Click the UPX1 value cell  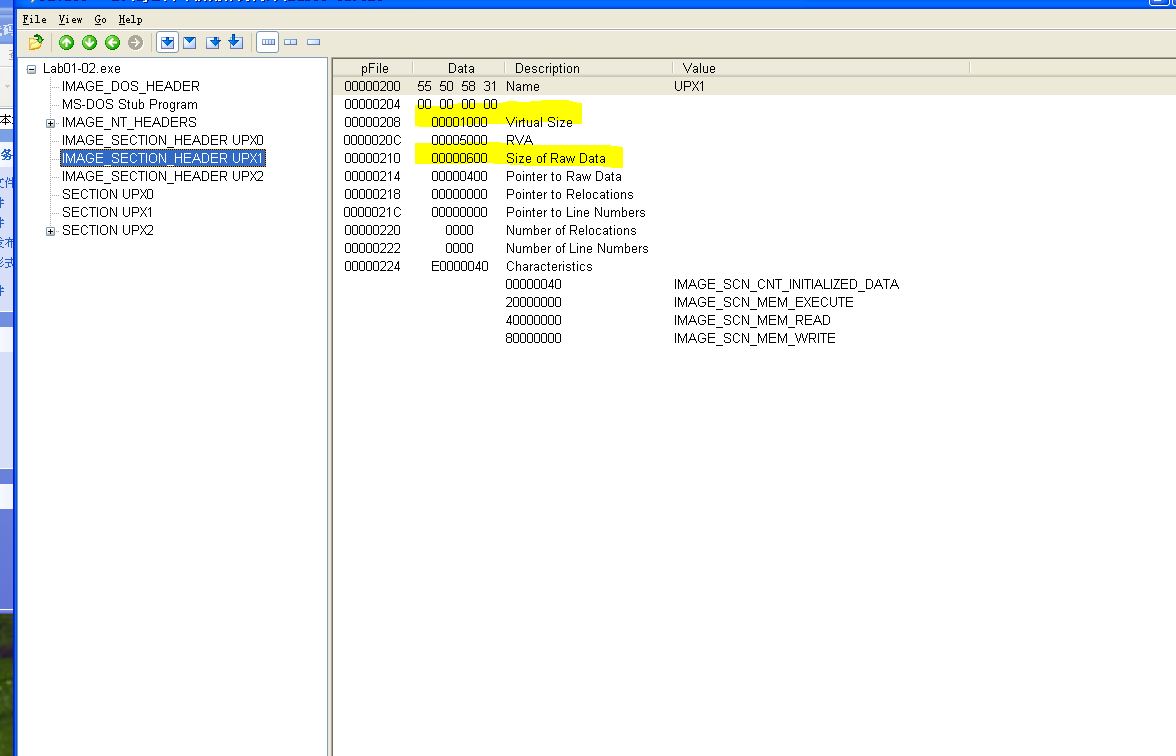click(x=689, y=86)
